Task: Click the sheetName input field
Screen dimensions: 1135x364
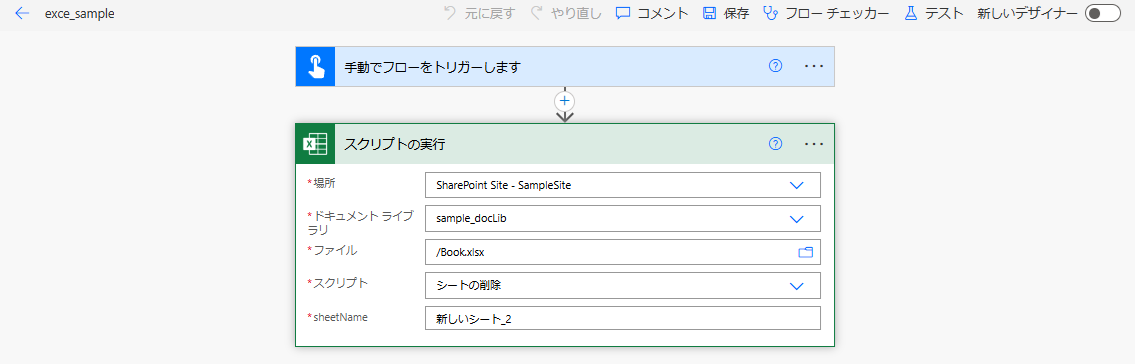Action: click(623, 318)
